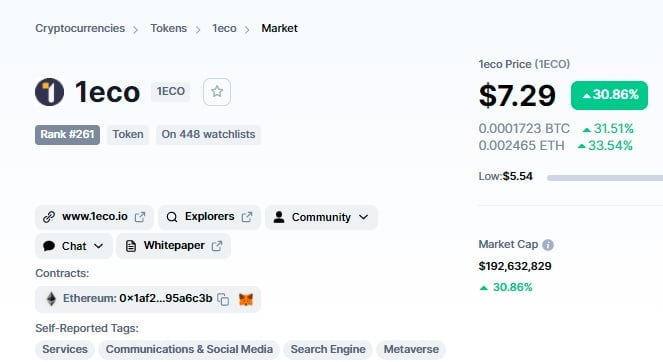Click the magnifier icon in Explorers
The width and height of the screenshot is (663, 362).
point(172,217)
